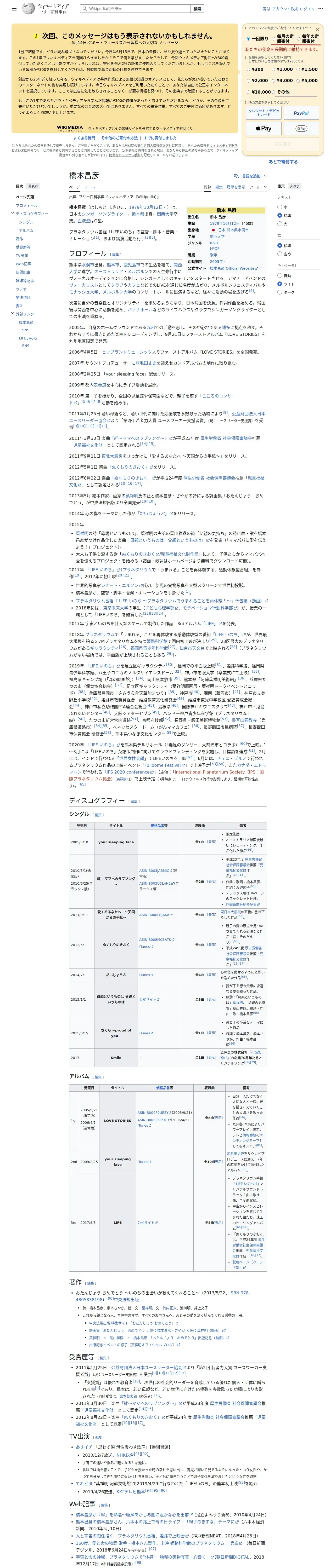The image size is (336, 1568).
Task: Jump to プロフィール in contents sidebar
Action: tap(27, 206)
